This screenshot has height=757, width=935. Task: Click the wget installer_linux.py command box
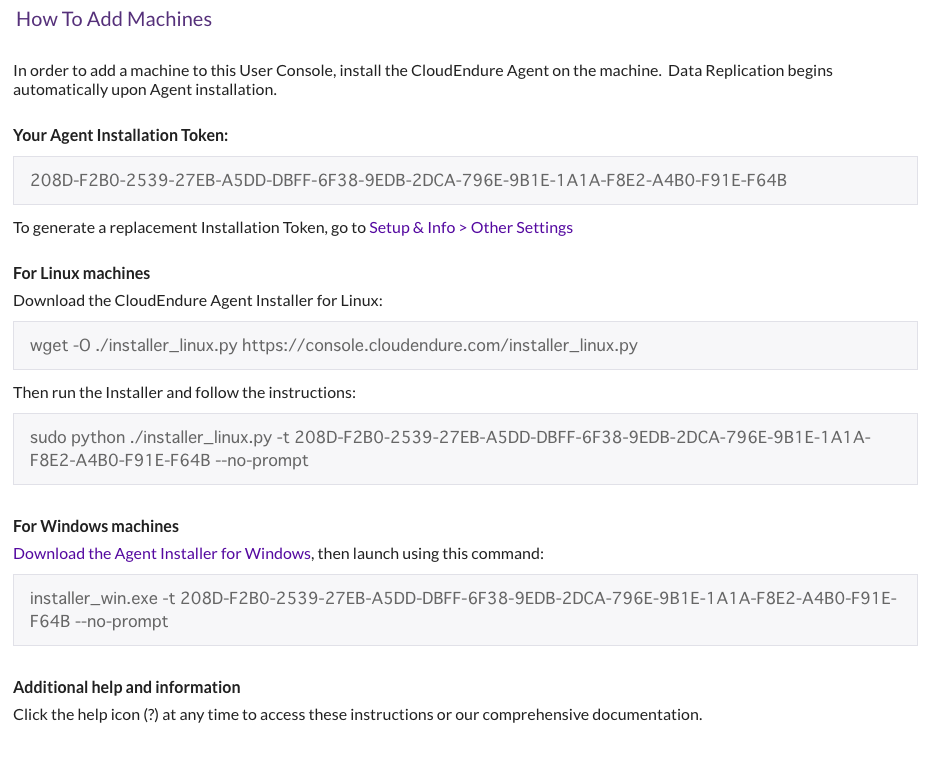point(465,345)
